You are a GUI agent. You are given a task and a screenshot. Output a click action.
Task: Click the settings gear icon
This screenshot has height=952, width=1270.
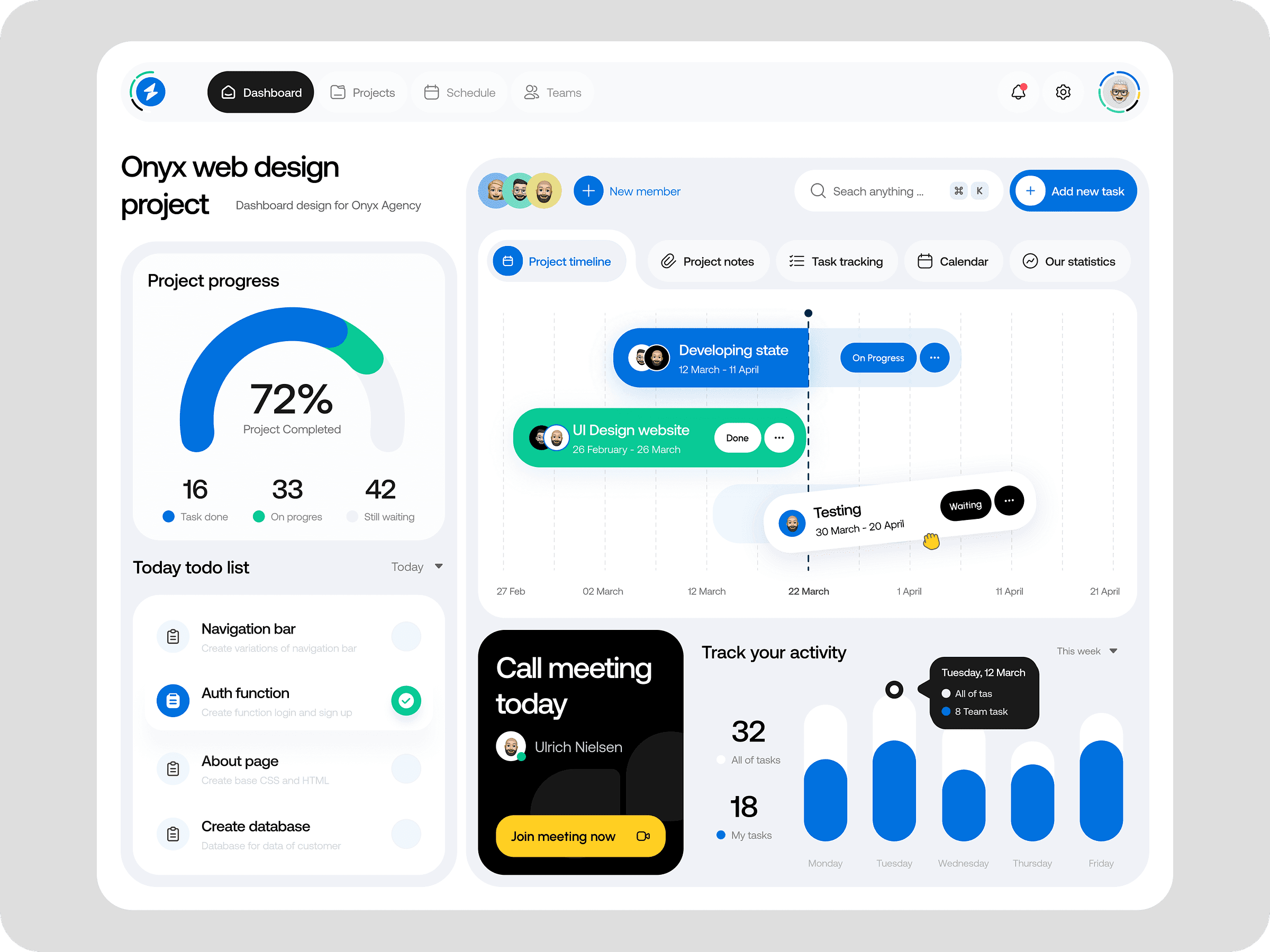(1062, 92)
